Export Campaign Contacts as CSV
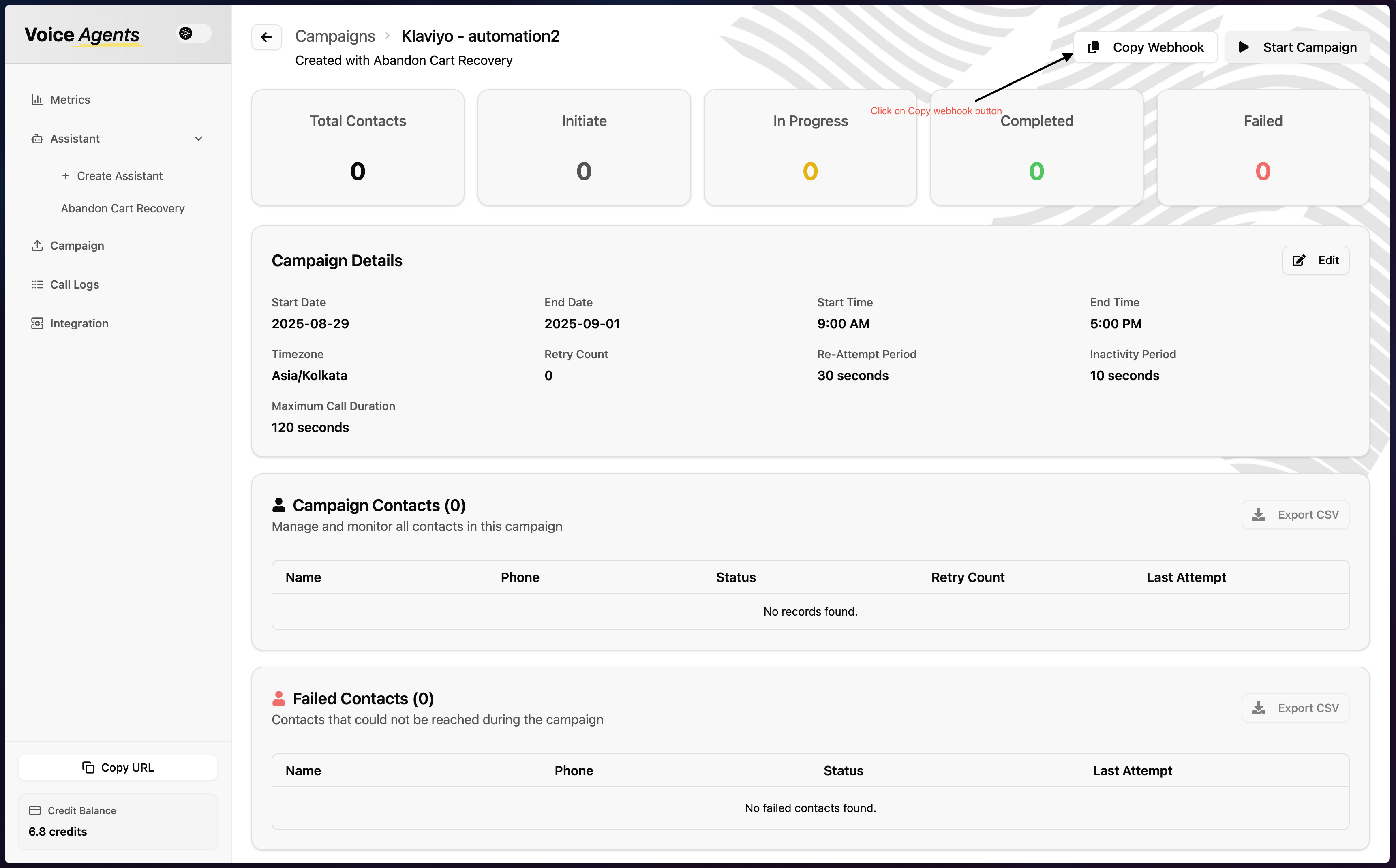The image size is (1396, 868). click(1295, 515)
